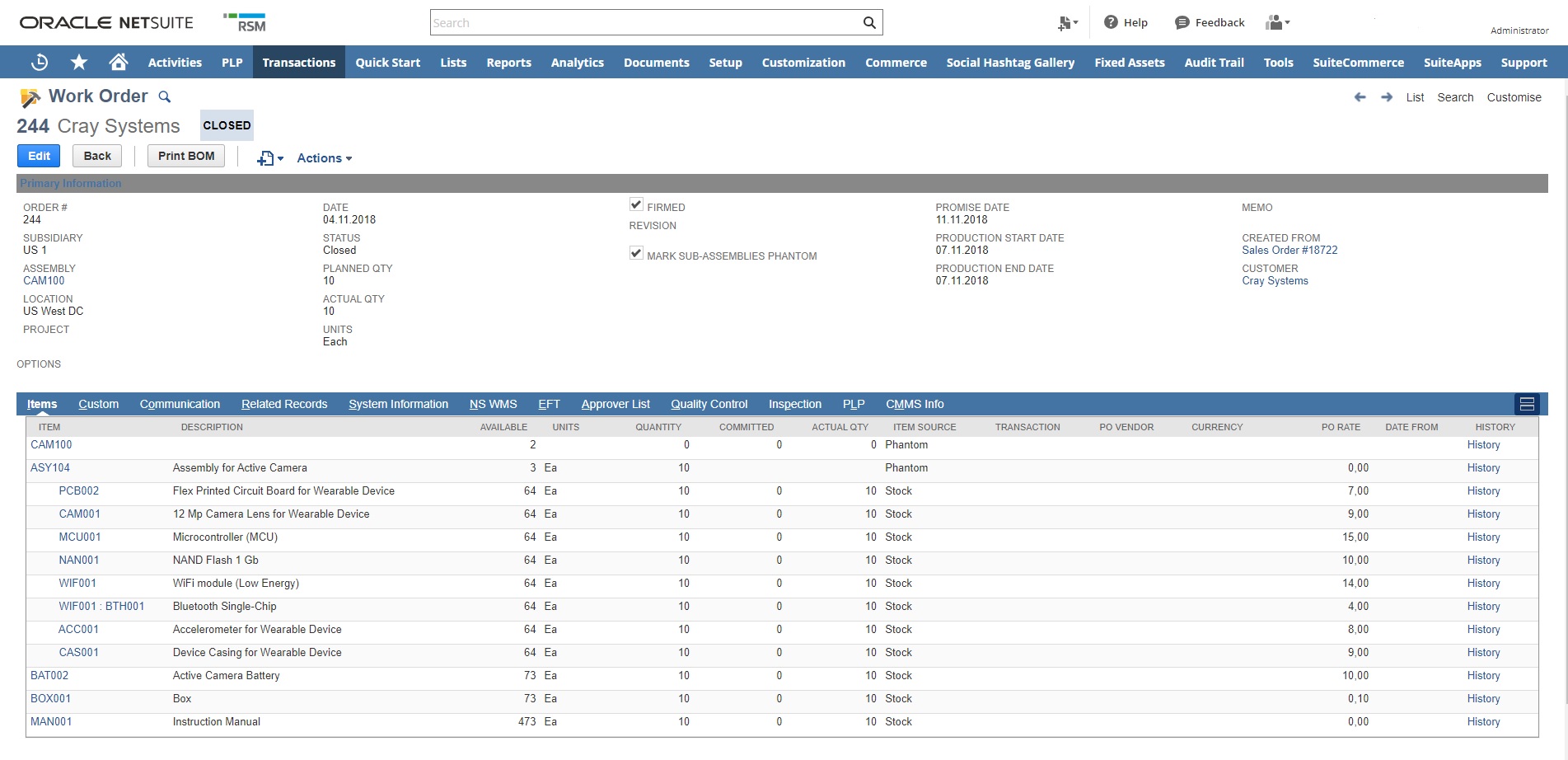Screen dimensions: 1568x760
Task: Open the Recent Records clock icon
Action: (x=39, y=63)
